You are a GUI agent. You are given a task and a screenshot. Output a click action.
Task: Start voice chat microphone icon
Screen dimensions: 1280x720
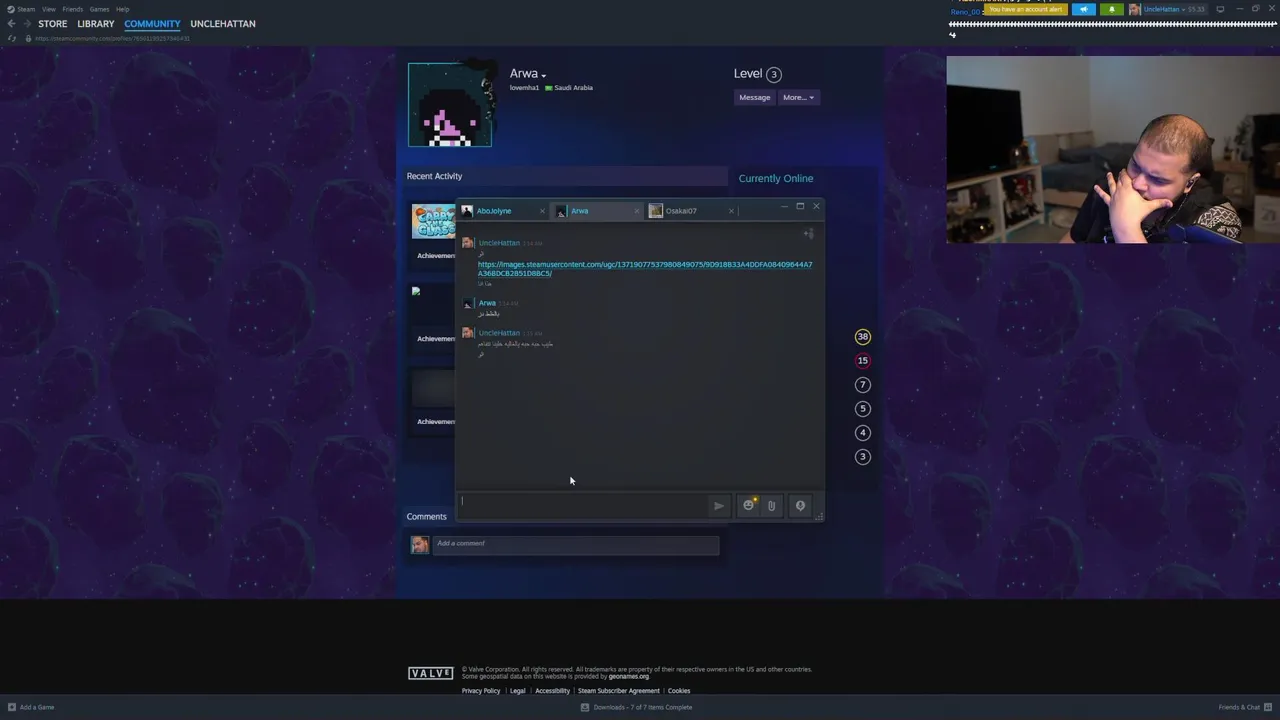click(800, 506)
